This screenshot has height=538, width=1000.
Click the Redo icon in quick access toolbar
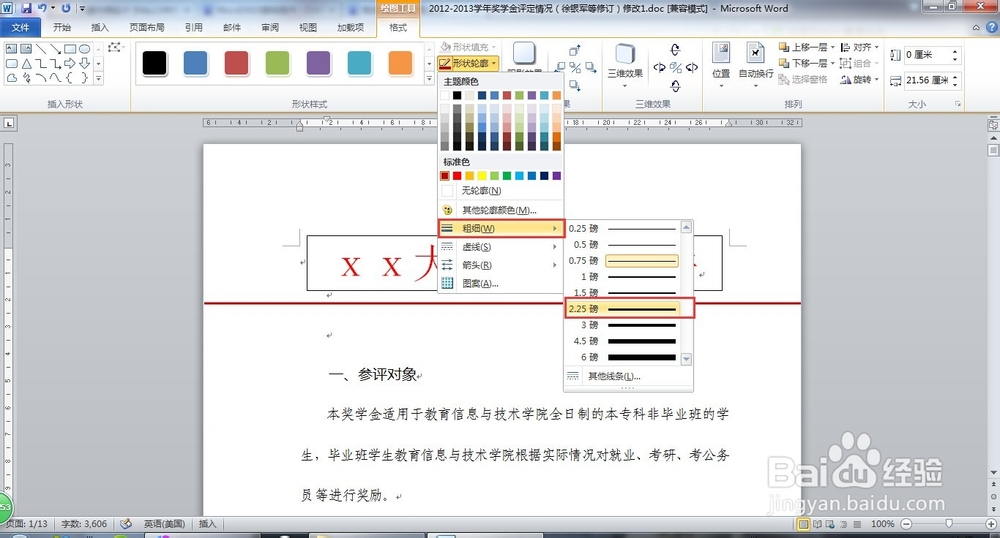coord(66,8)
